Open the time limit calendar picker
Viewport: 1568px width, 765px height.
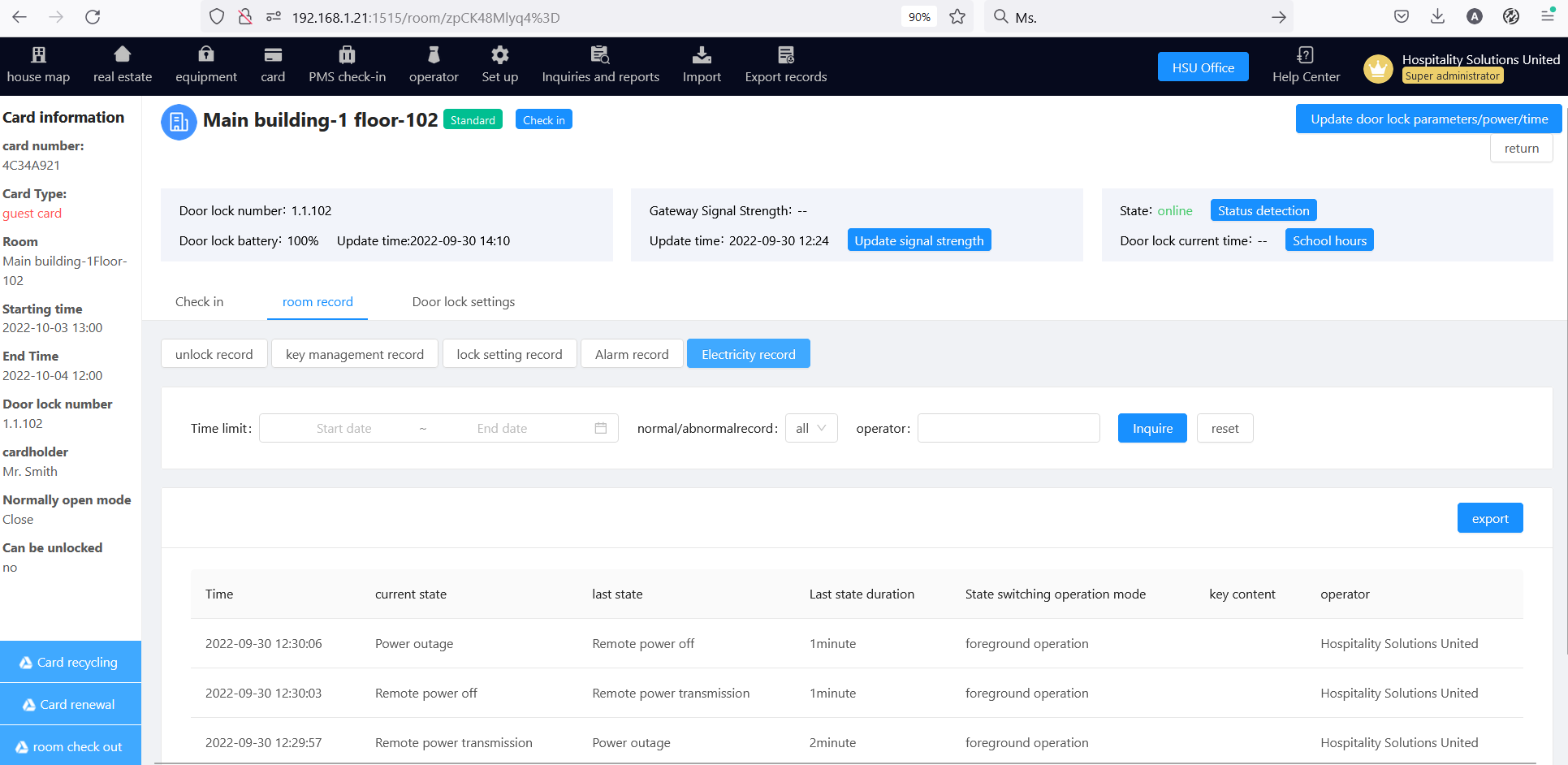(x=600, y=429)
